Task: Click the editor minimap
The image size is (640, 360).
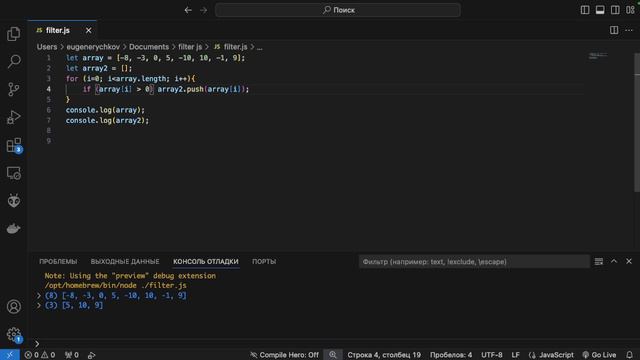Action: click(x=598, y=56)
